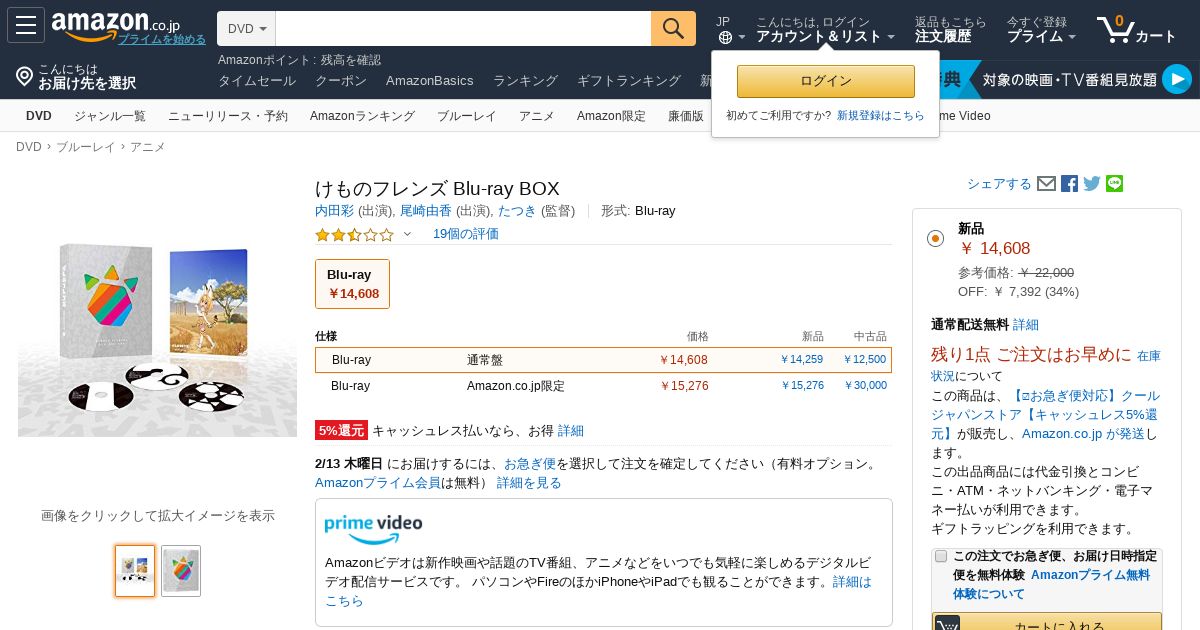Viewport: 1200px width, 630px height.
Task: Go to the ランキング menu item
Action: [525, 81]
